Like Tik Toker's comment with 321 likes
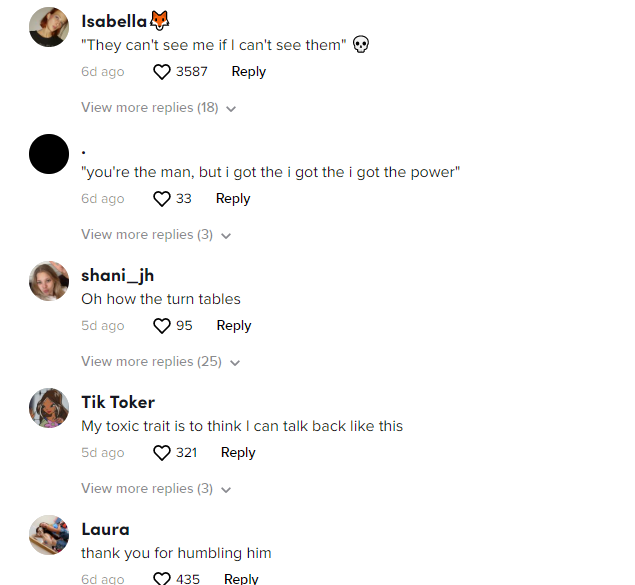Screen dimensions: 635x585 coord(162,453)
